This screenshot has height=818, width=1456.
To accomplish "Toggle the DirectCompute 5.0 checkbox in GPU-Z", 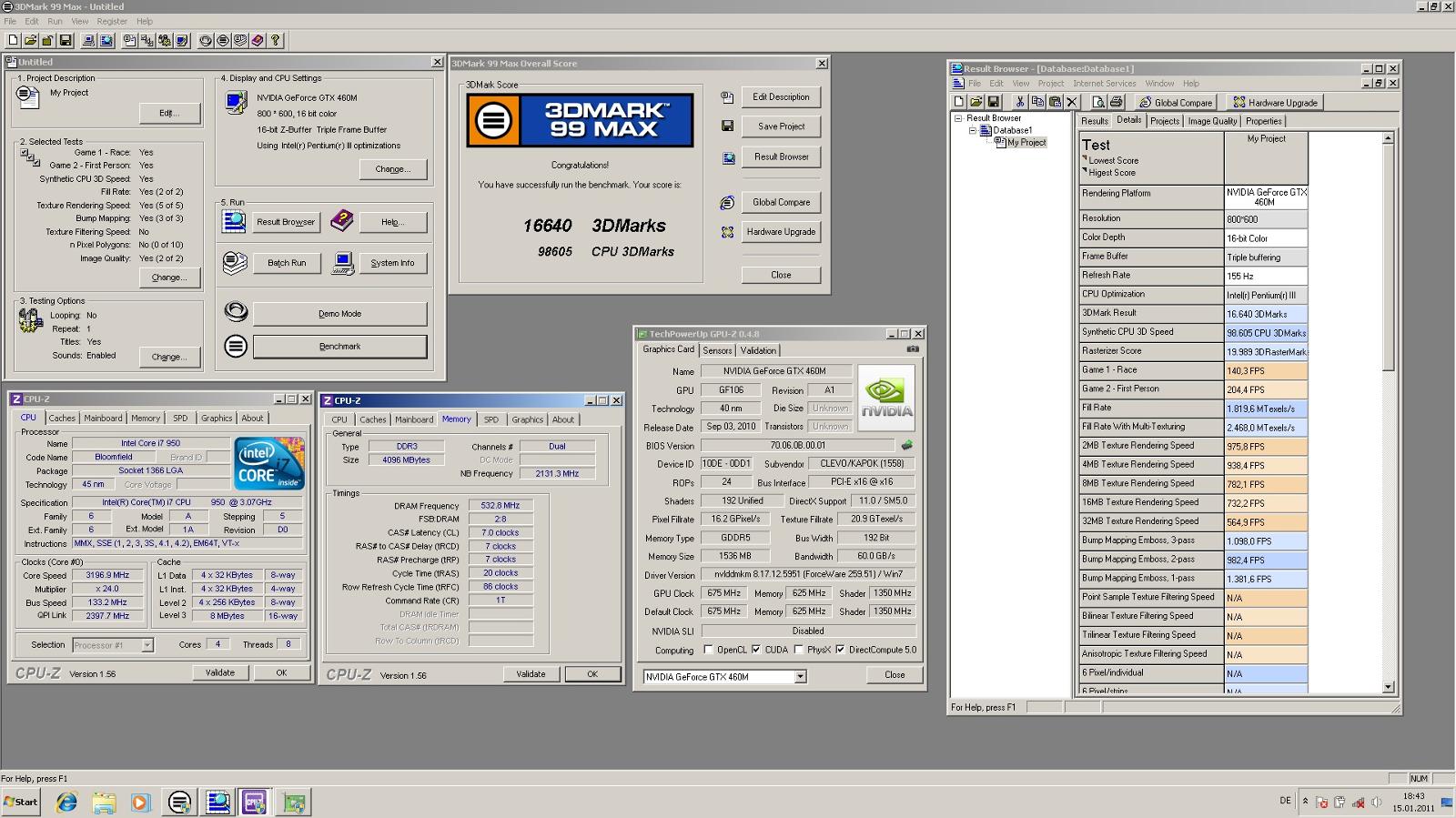I will point(840,650).
